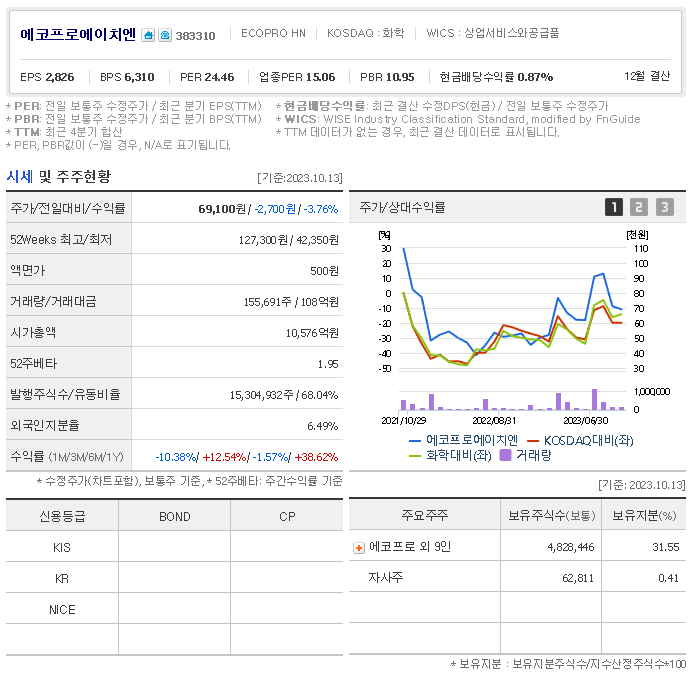Select the daily return -3.76%
The image size is (695, 680).
321,209
